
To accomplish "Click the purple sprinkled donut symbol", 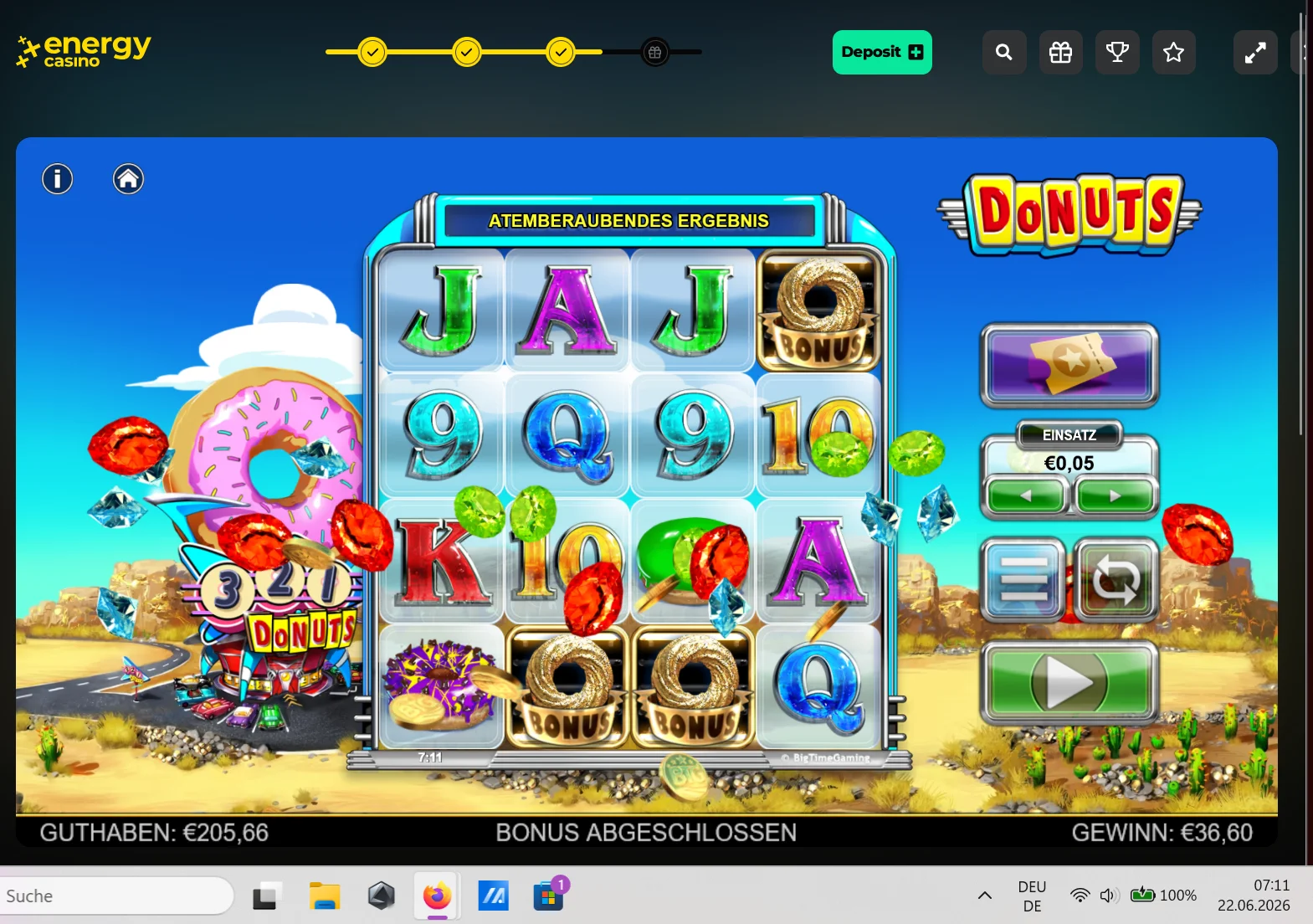I will coord(442,685).
